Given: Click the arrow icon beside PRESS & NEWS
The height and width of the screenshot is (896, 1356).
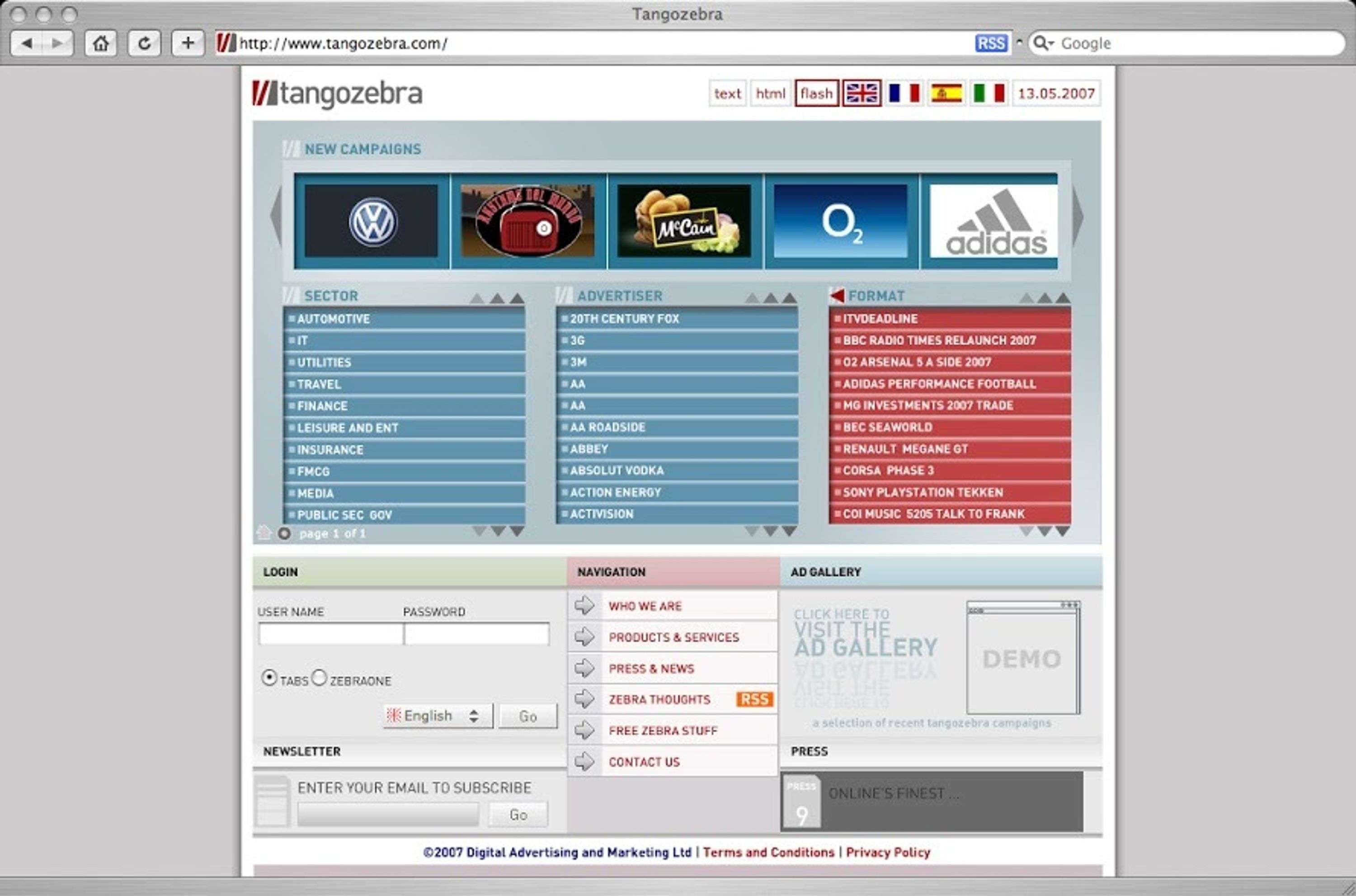Looking at the screenshot, I should click(x=584, y=668).
